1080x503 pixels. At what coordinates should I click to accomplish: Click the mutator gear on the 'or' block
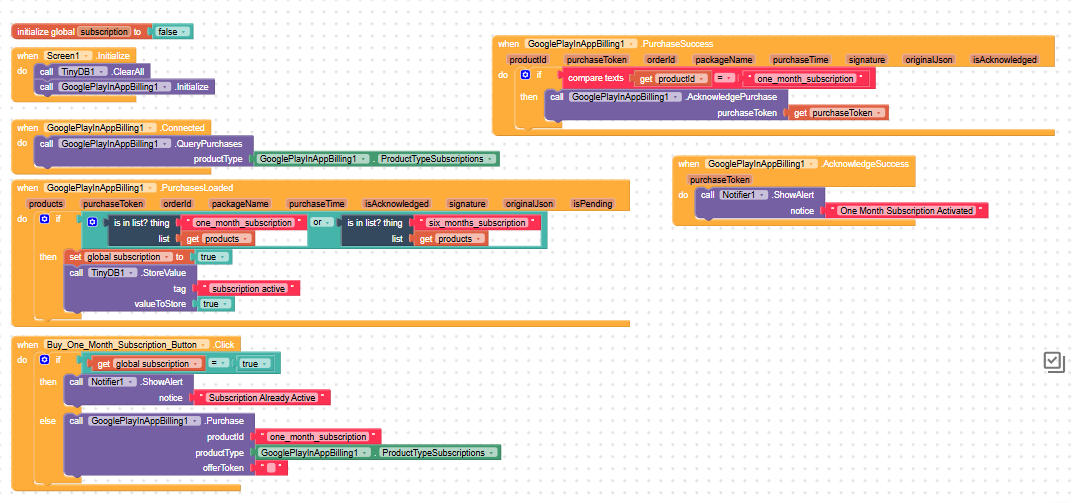pyautogui.click(x=93, y=222)
